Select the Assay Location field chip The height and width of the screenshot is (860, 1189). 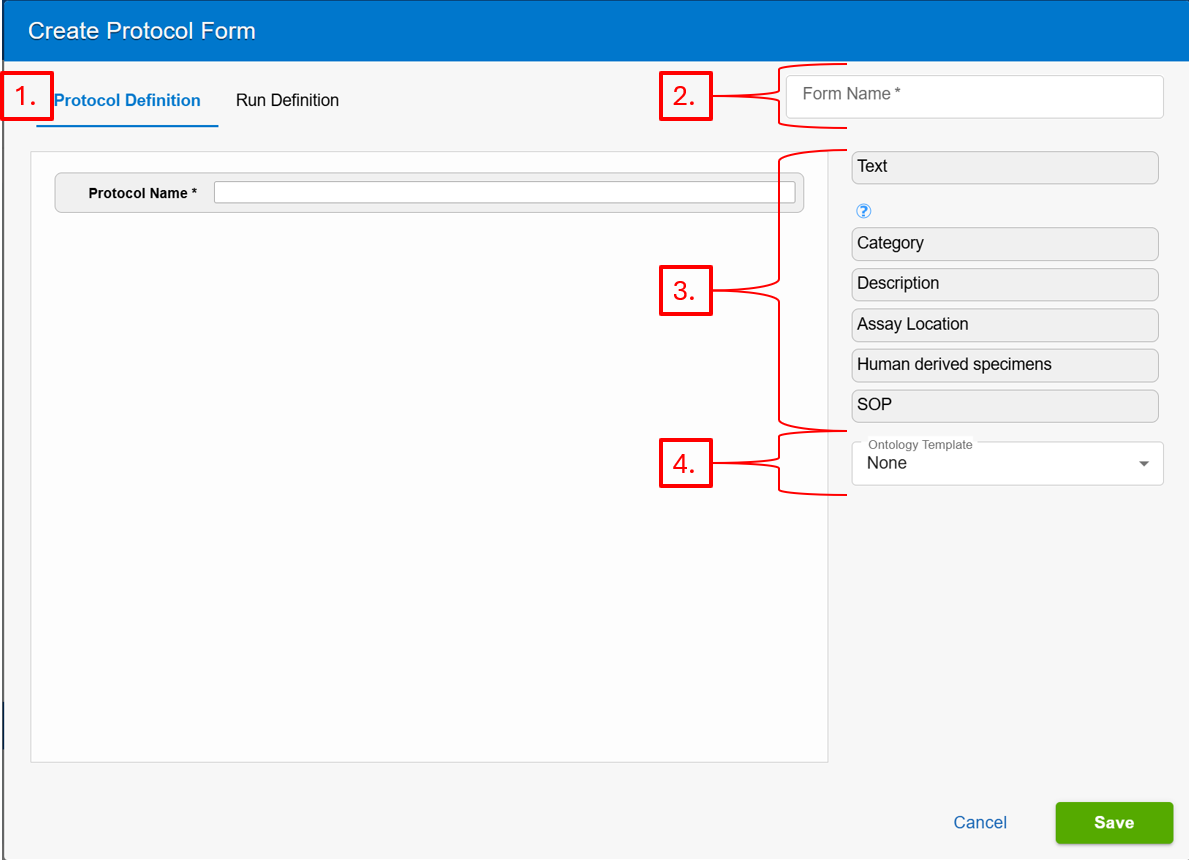pos(1004,324)
